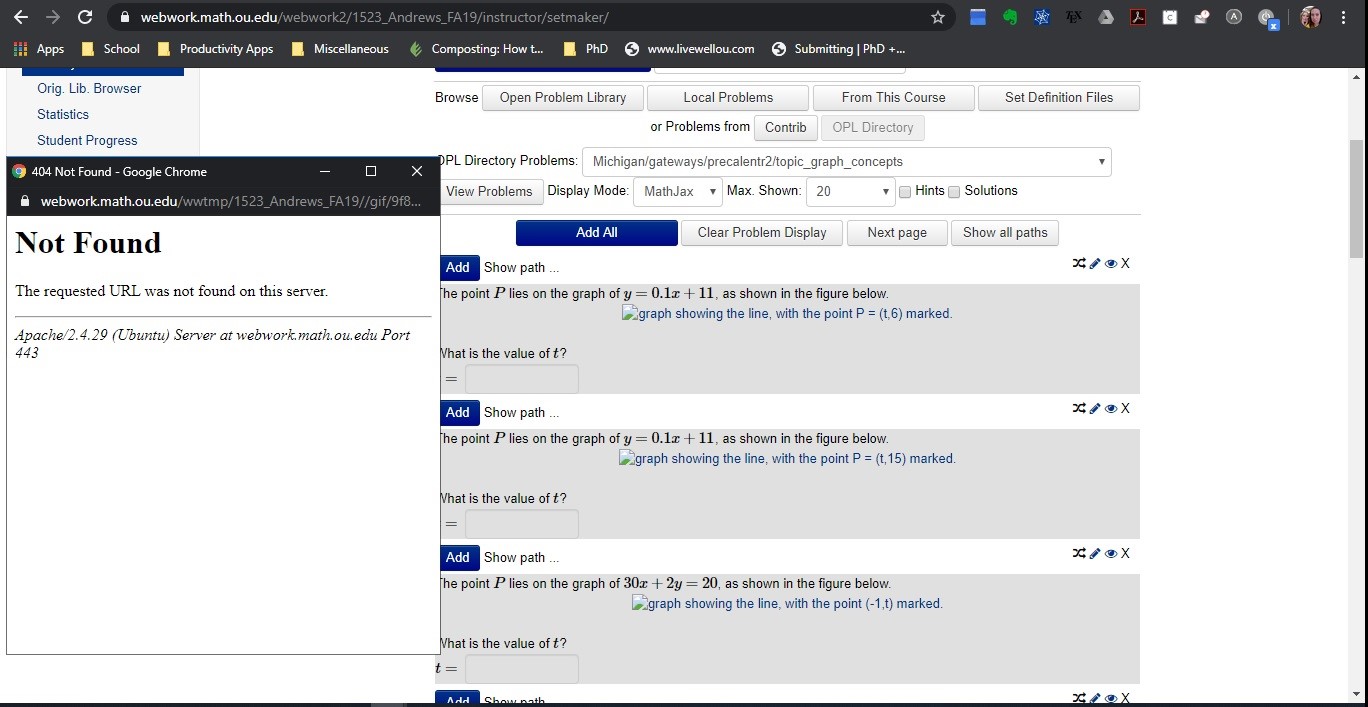Preview the problem with point P = (t,6)
Viewport: 1368px width, 707px height.
click(1111, 264)
